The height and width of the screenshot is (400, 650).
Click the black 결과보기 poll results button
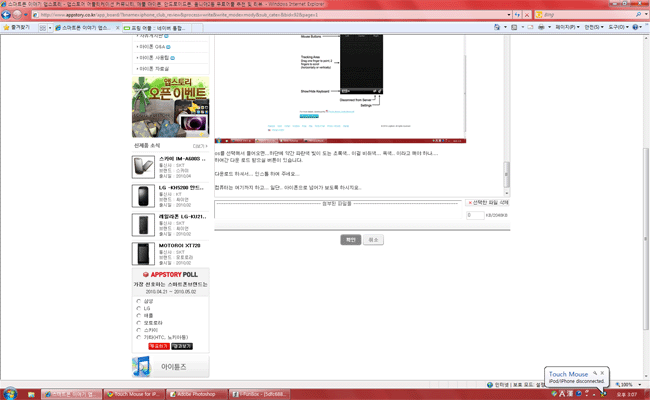pyautogui.click(x=182, y=346)
